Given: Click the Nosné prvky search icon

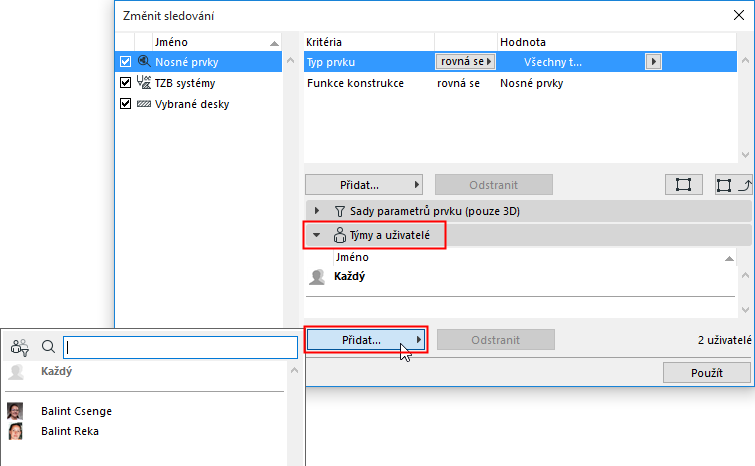Looking at the screenshot, I should pyautogui.click(x=144, y=61).
